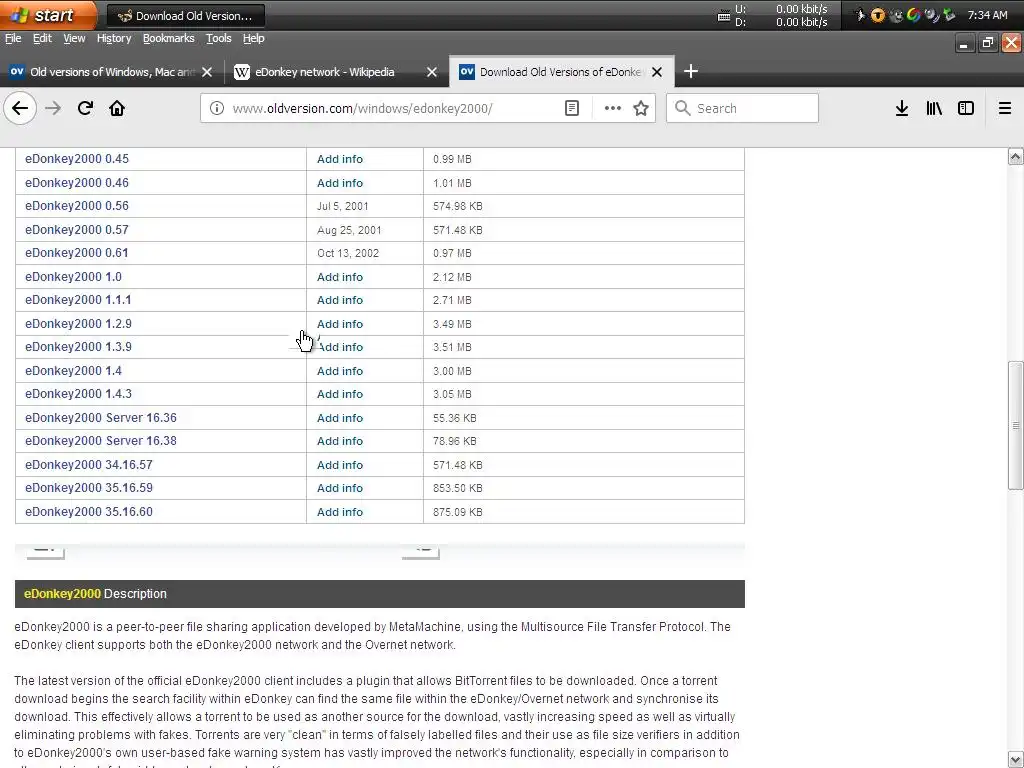The height and width of the screenshot is (768, 1024).
Task: Click the page scrollbar down arrow
Action: point(1016,760)
